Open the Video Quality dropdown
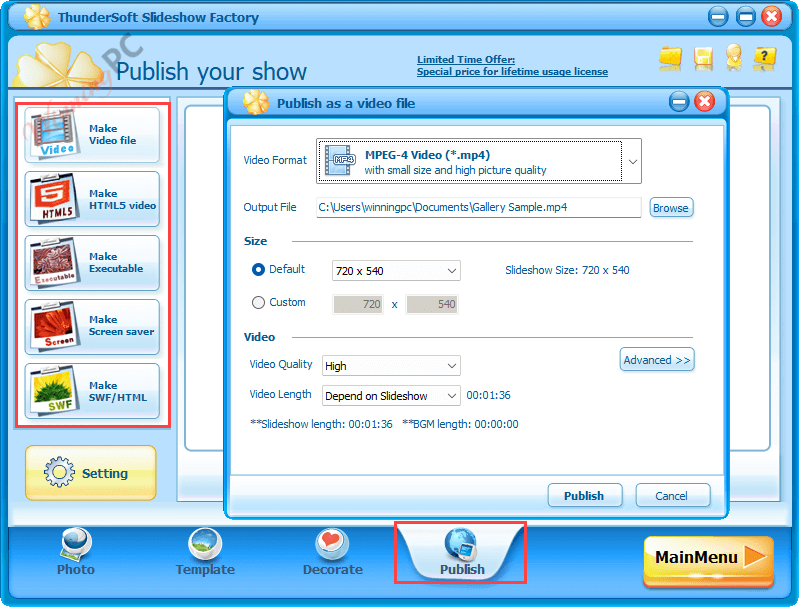 pos(391,366)
